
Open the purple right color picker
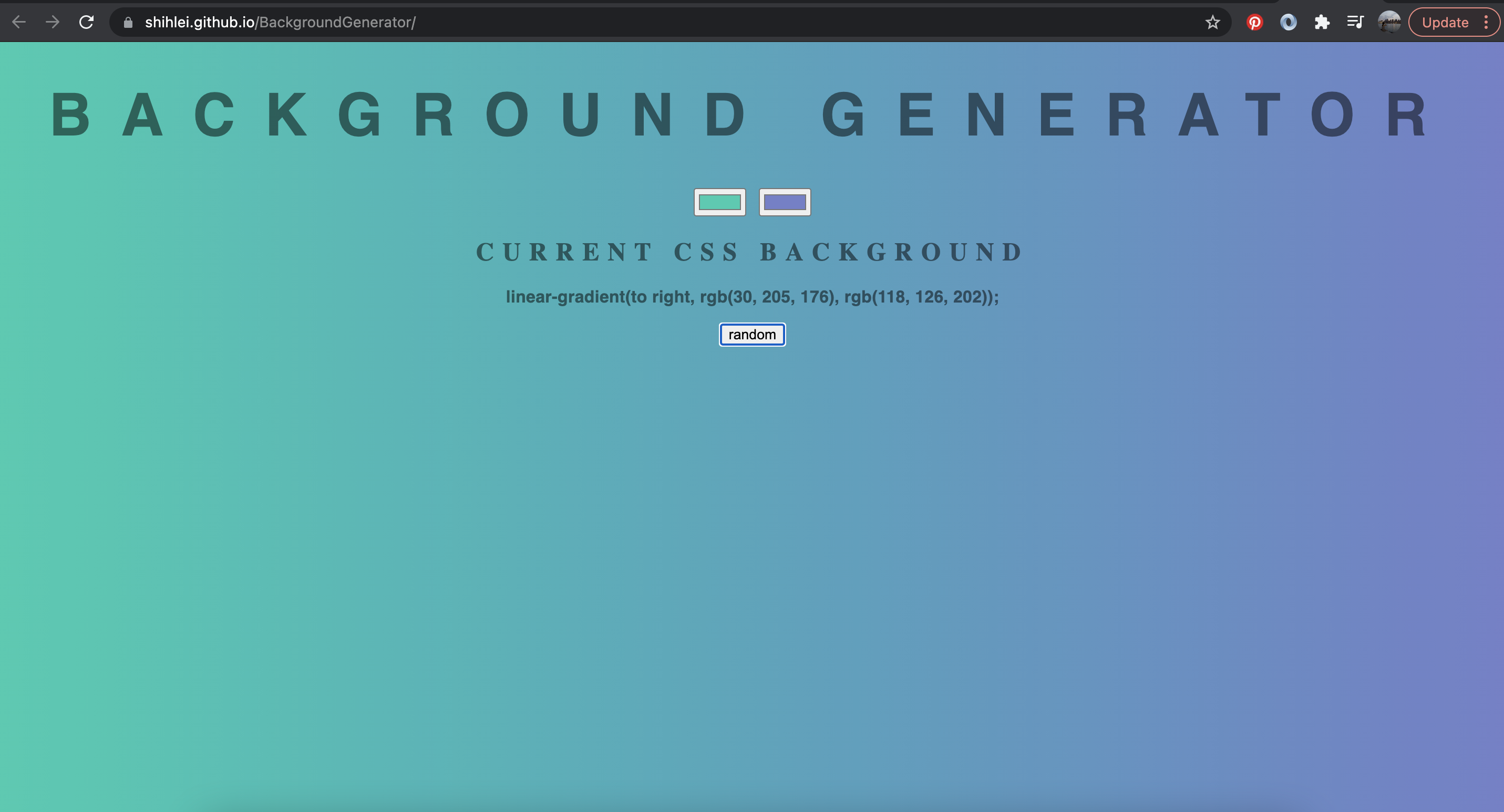pyautogui.click(x=785, y=202)
